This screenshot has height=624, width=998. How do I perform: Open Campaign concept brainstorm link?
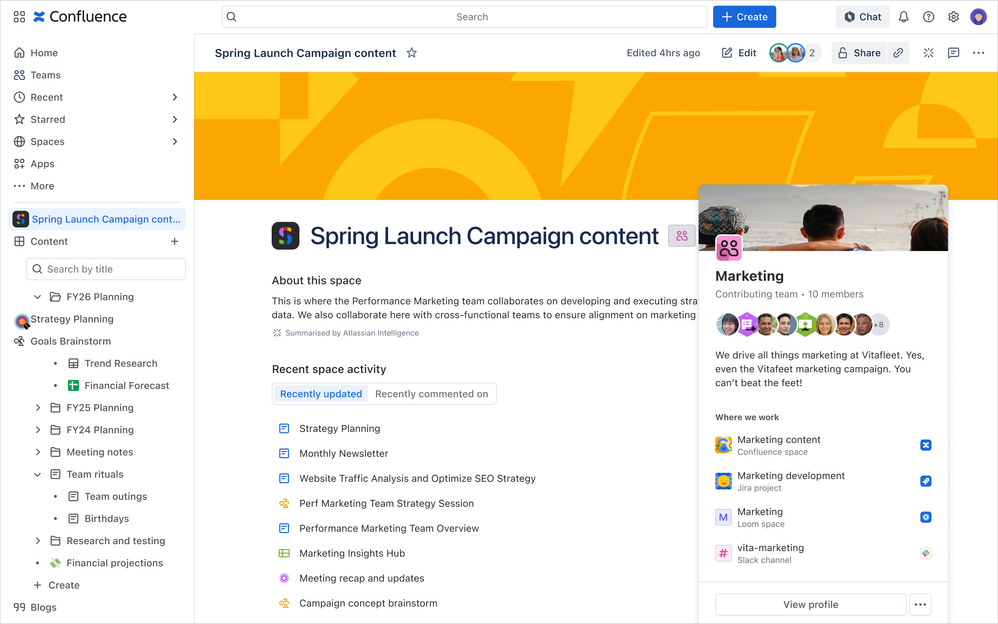coord(368,603)
